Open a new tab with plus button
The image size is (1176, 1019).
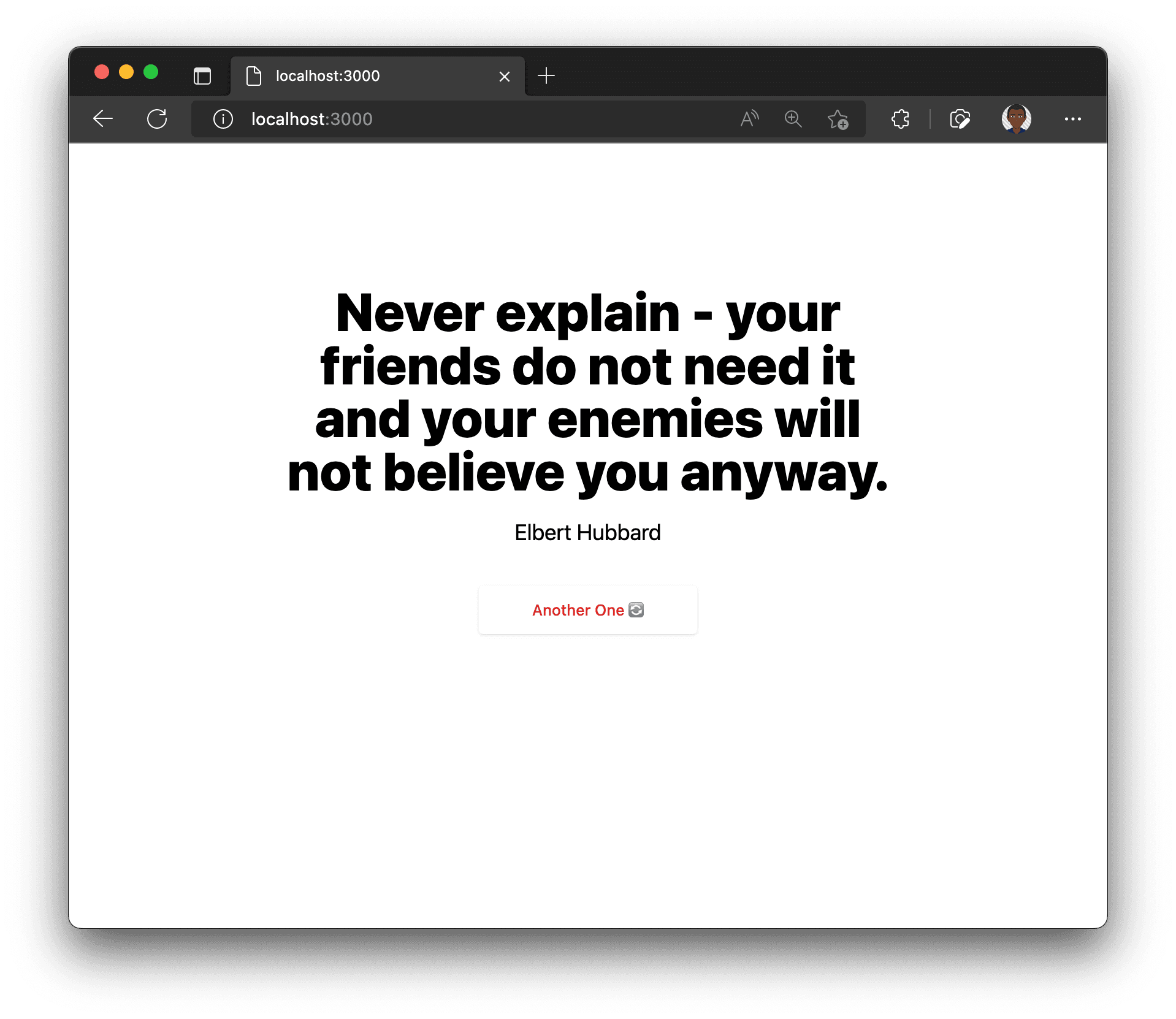coord(546,75)
